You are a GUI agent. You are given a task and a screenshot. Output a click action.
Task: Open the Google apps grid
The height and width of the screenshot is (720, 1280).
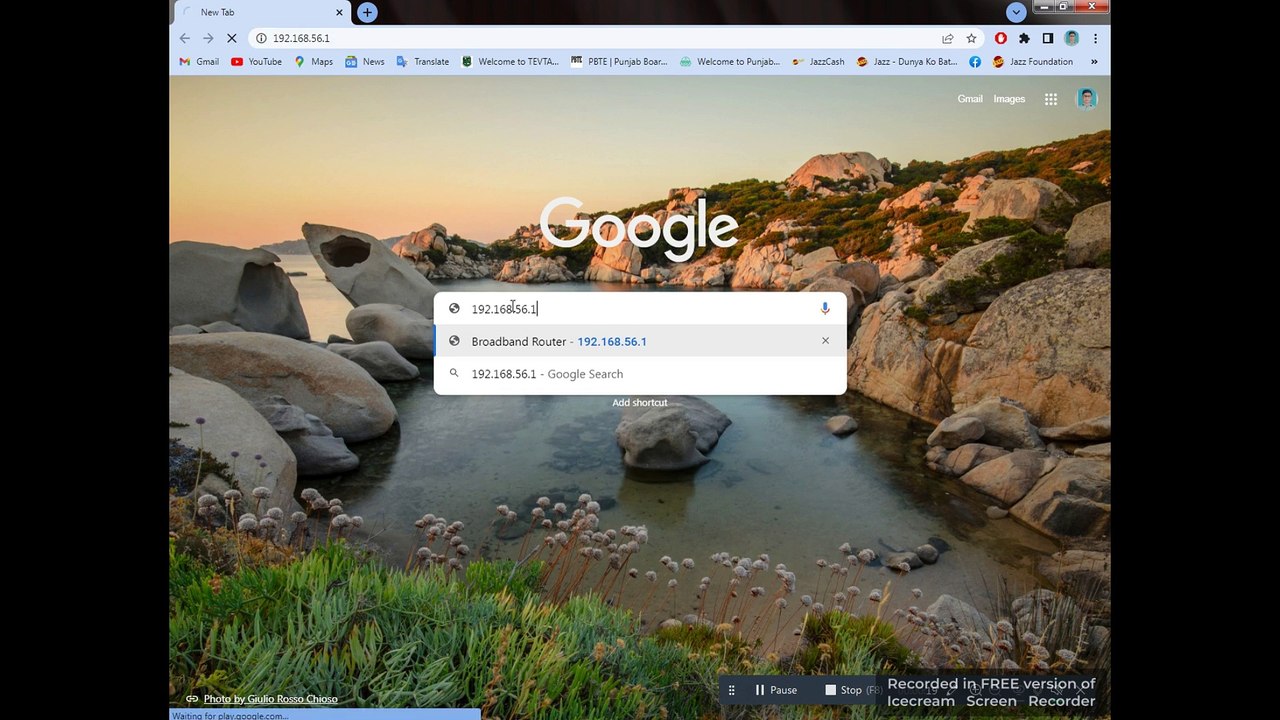click(x=1051, y=99)
